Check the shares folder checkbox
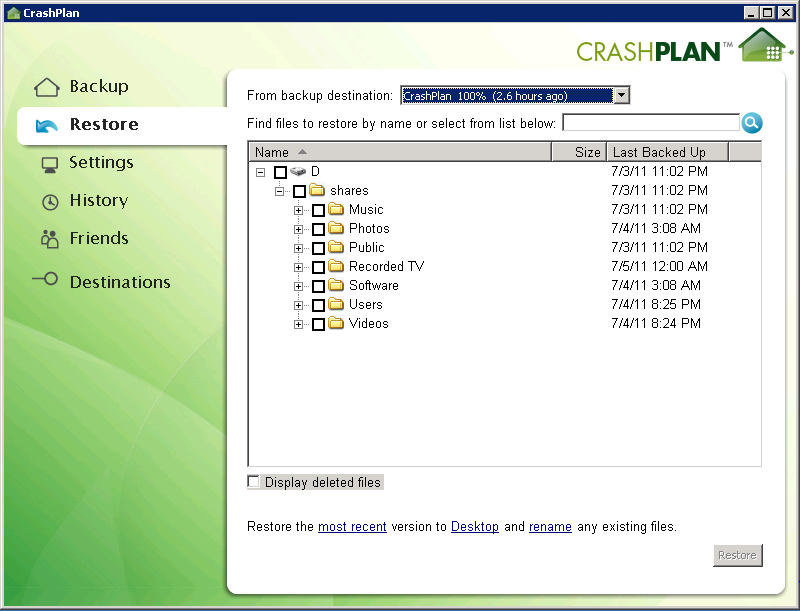Viewport: 800px width, 611px height. tap(299, 191)
